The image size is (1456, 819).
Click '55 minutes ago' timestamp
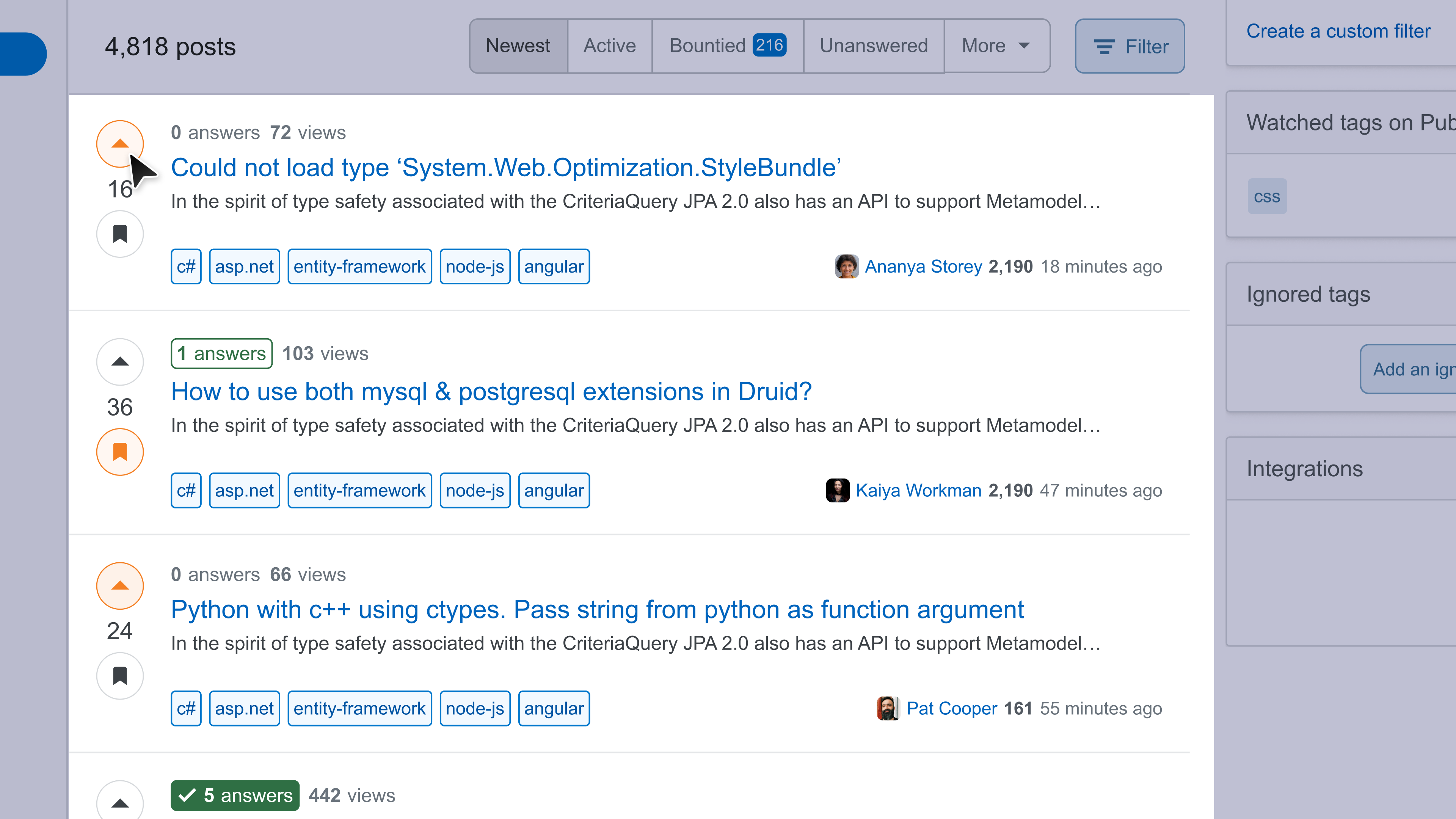pyautogui.click(x=1101, y=708)
